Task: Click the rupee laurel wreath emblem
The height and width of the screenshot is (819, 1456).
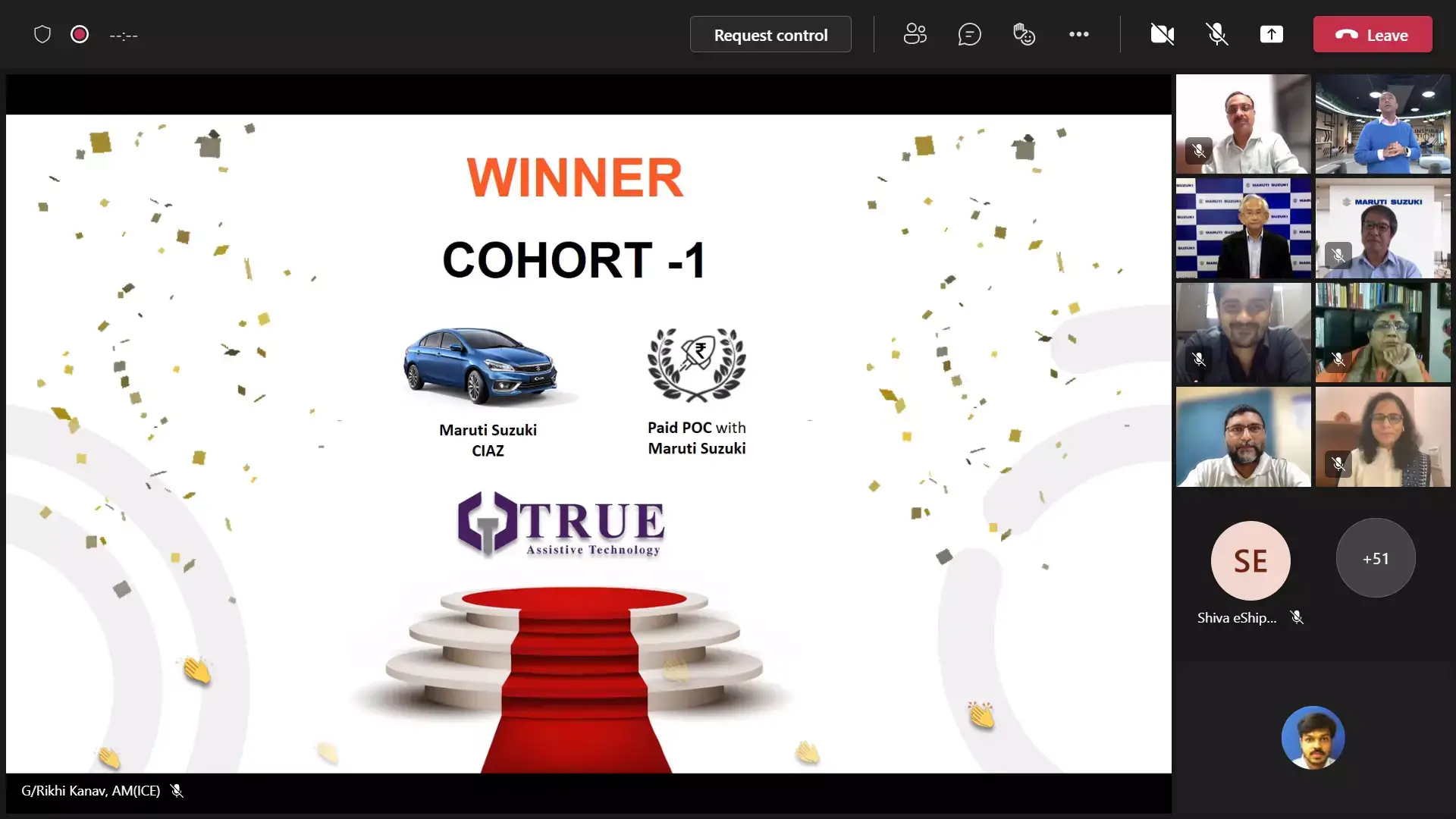Action: click(x=696, y=365)
